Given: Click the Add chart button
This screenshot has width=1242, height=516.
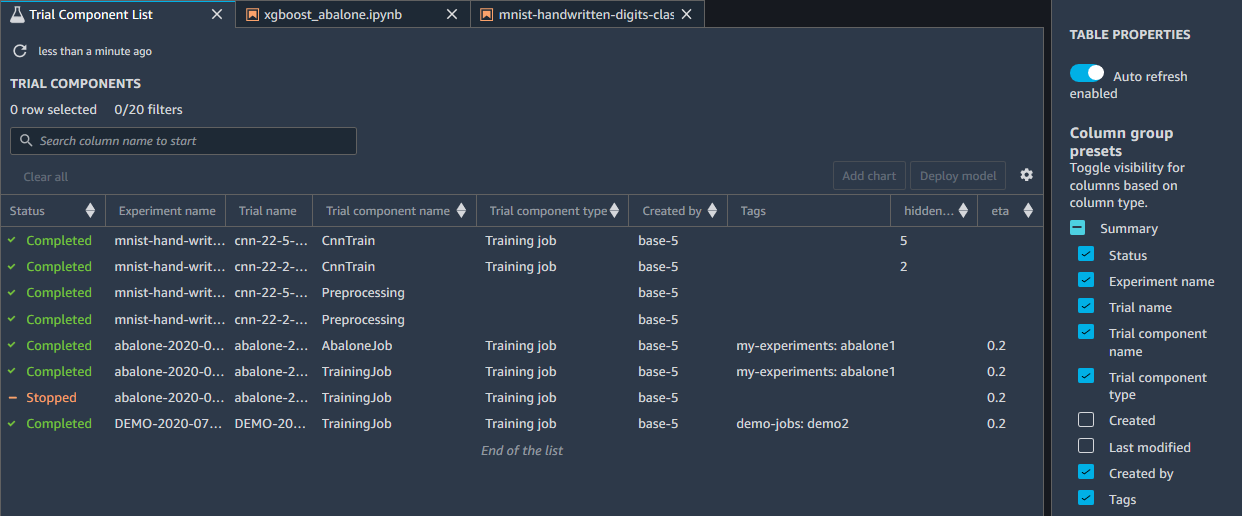Looking at the screenshot, I should (868, 176).
